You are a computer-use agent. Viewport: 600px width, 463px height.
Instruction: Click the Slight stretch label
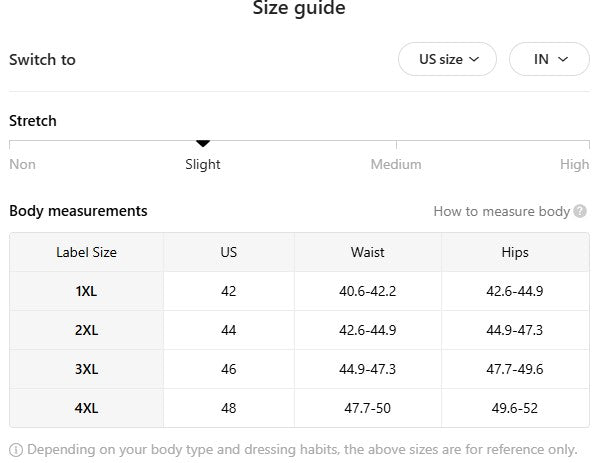(203, 164)
